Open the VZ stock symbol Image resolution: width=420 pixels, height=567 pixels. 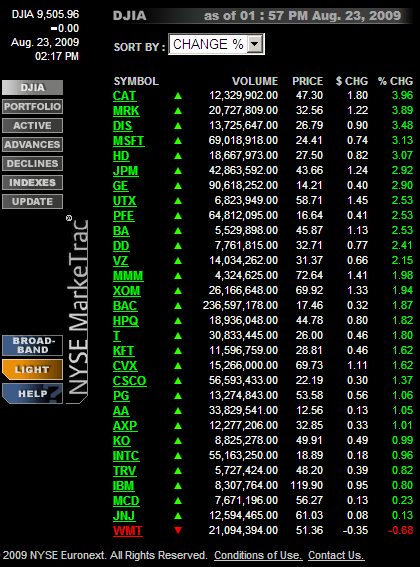coord(120,261)
